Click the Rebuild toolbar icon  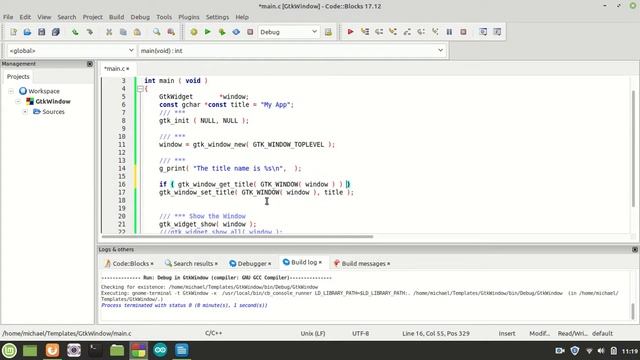point(236,32)
